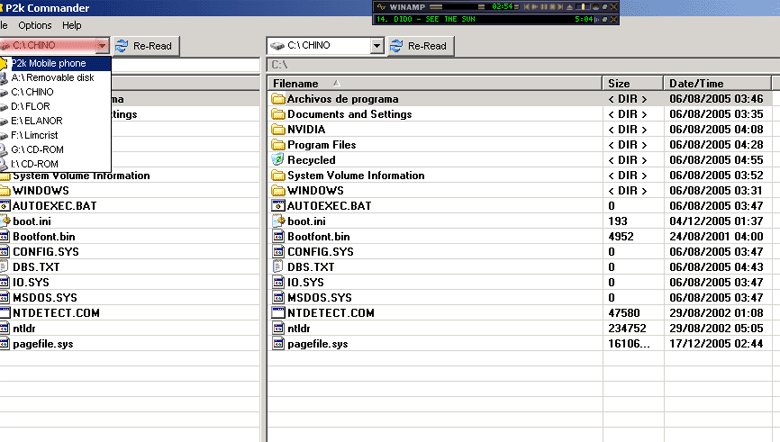Click Winamp eject/open file button
The width and height of the screenshot is (780, 442).
(x=570, y=7)
